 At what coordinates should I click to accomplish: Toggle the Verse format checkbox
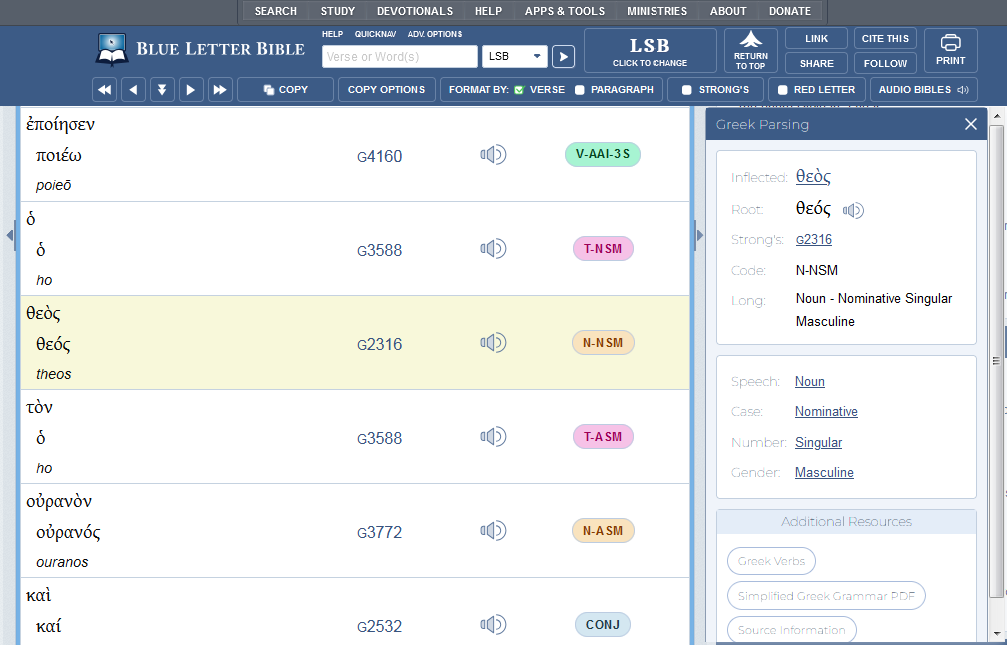click(520, 90)
